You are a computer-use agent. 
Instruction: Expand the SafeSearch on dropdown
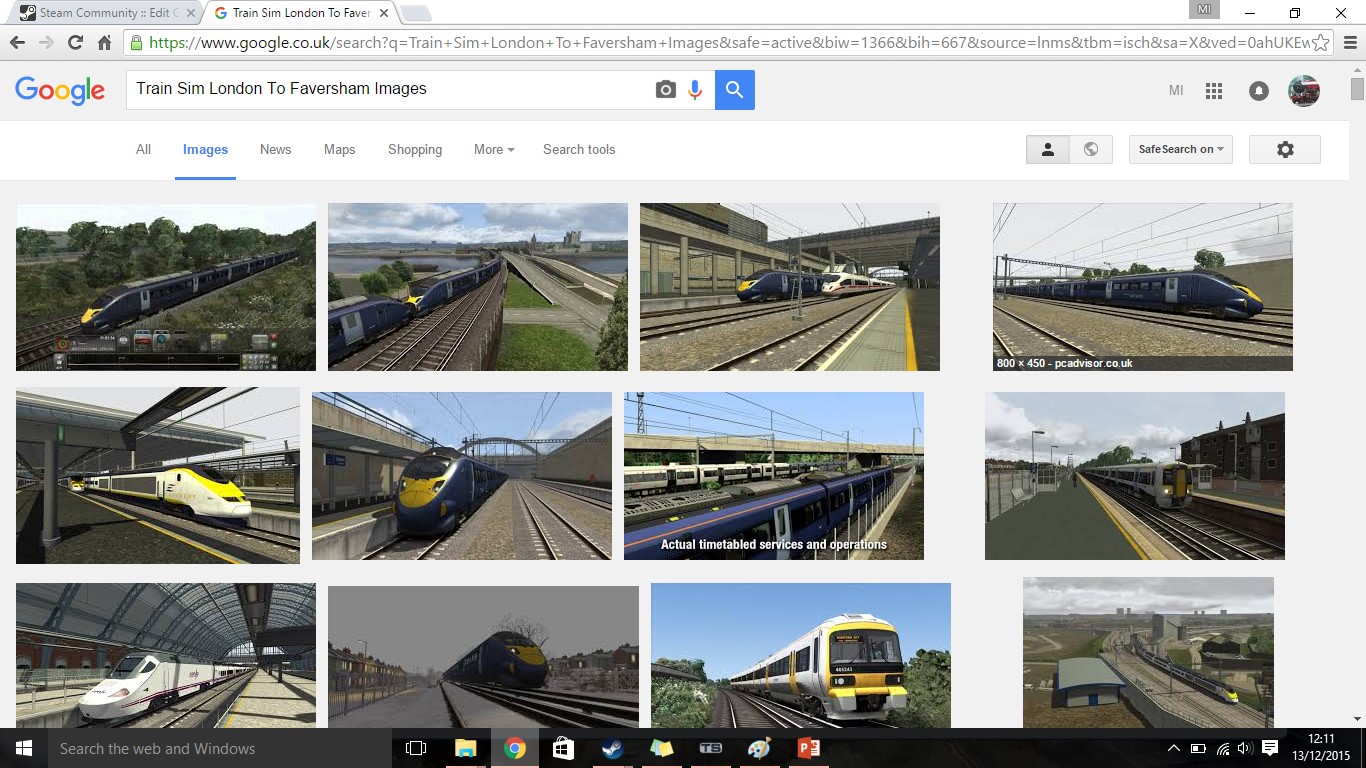tap(1180, 149)
